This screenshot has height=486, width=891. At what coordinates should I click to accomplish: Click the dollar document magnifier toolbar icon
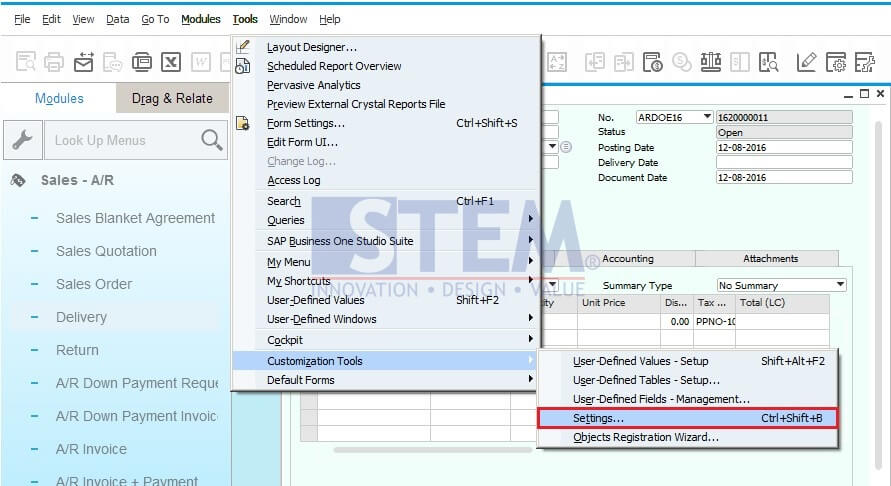(768, 61)
